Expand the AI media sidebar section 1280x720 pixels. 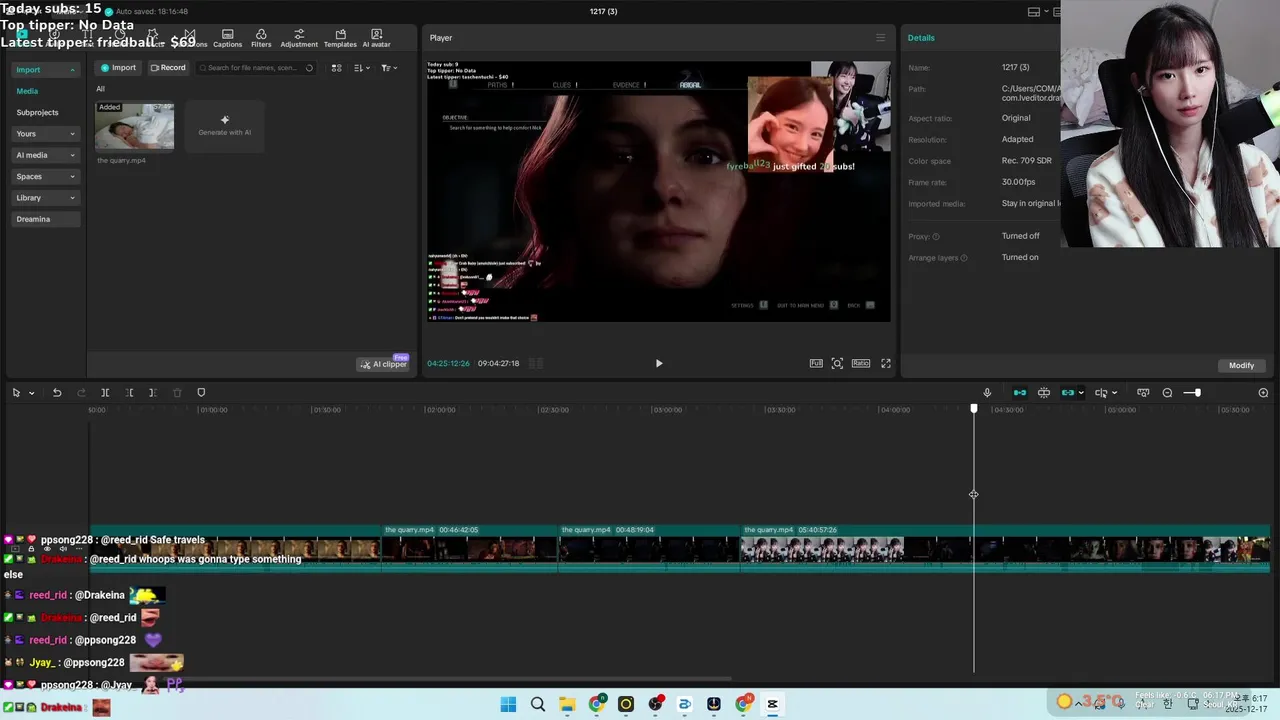click(45, 155)
